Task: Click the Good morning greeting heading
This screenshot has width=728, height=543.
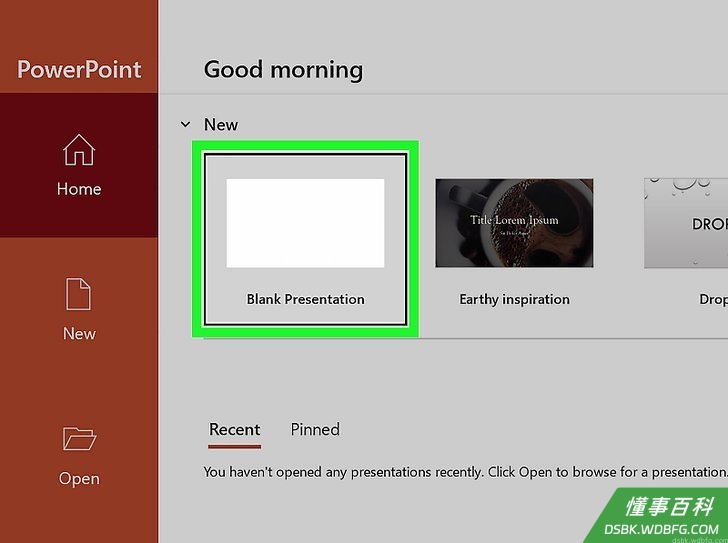Action: tap(283, 70)
